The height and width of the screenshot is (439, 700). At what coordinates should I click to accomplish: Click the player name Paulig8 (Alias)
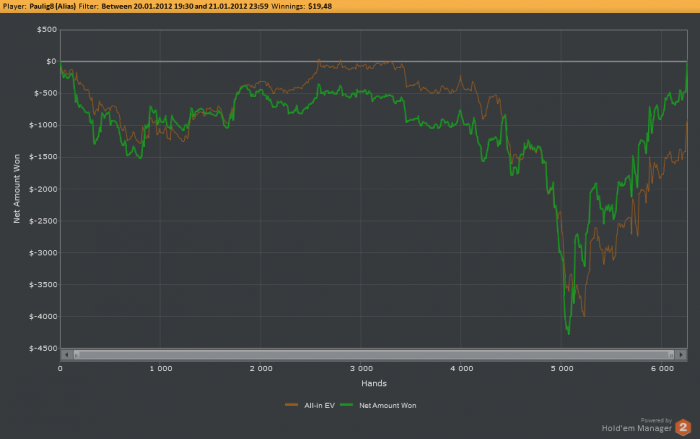click(53, 6)
